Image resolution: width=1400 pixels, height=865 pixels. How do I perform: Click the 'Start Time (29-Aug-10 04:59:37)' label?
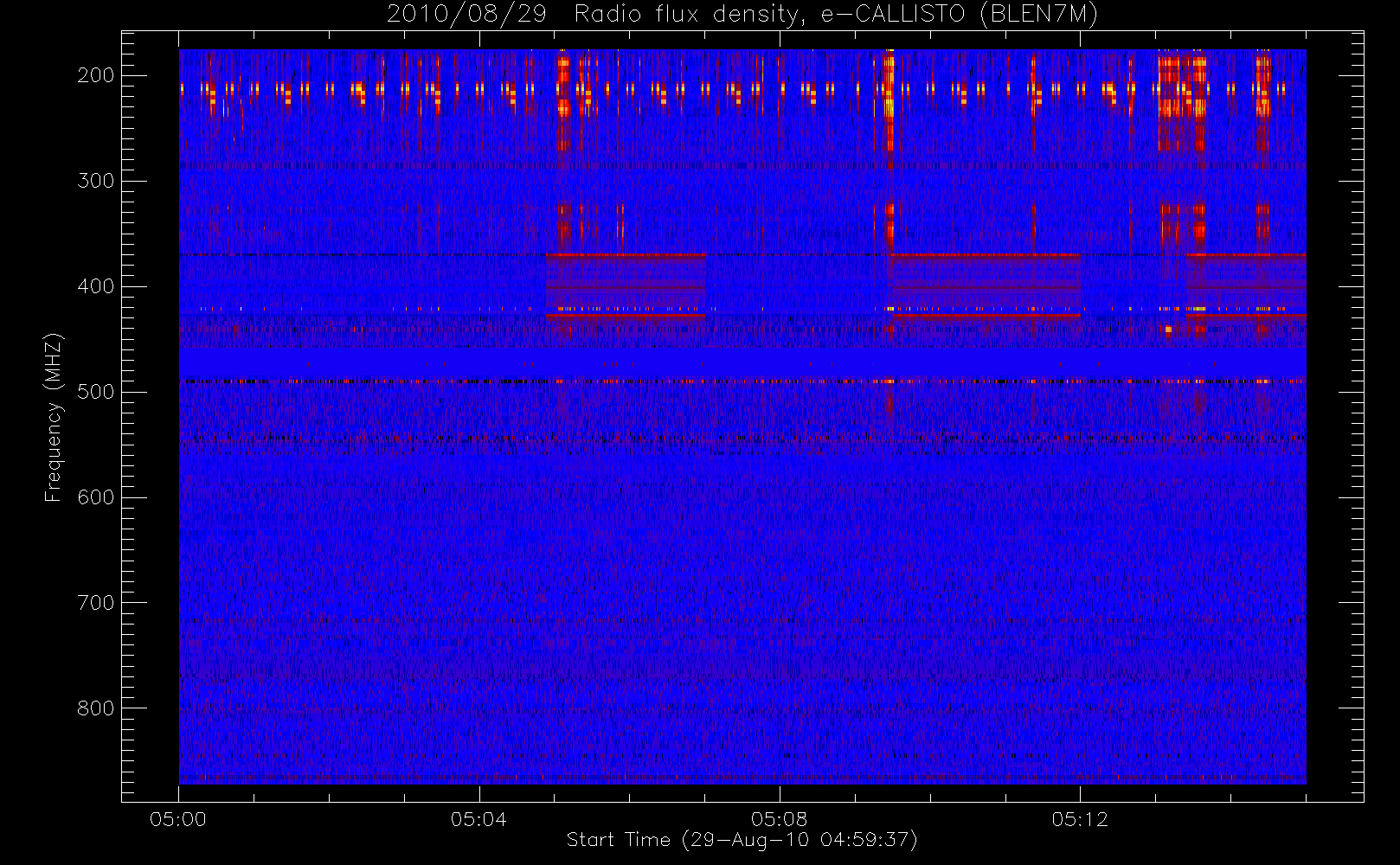point(742,840)
